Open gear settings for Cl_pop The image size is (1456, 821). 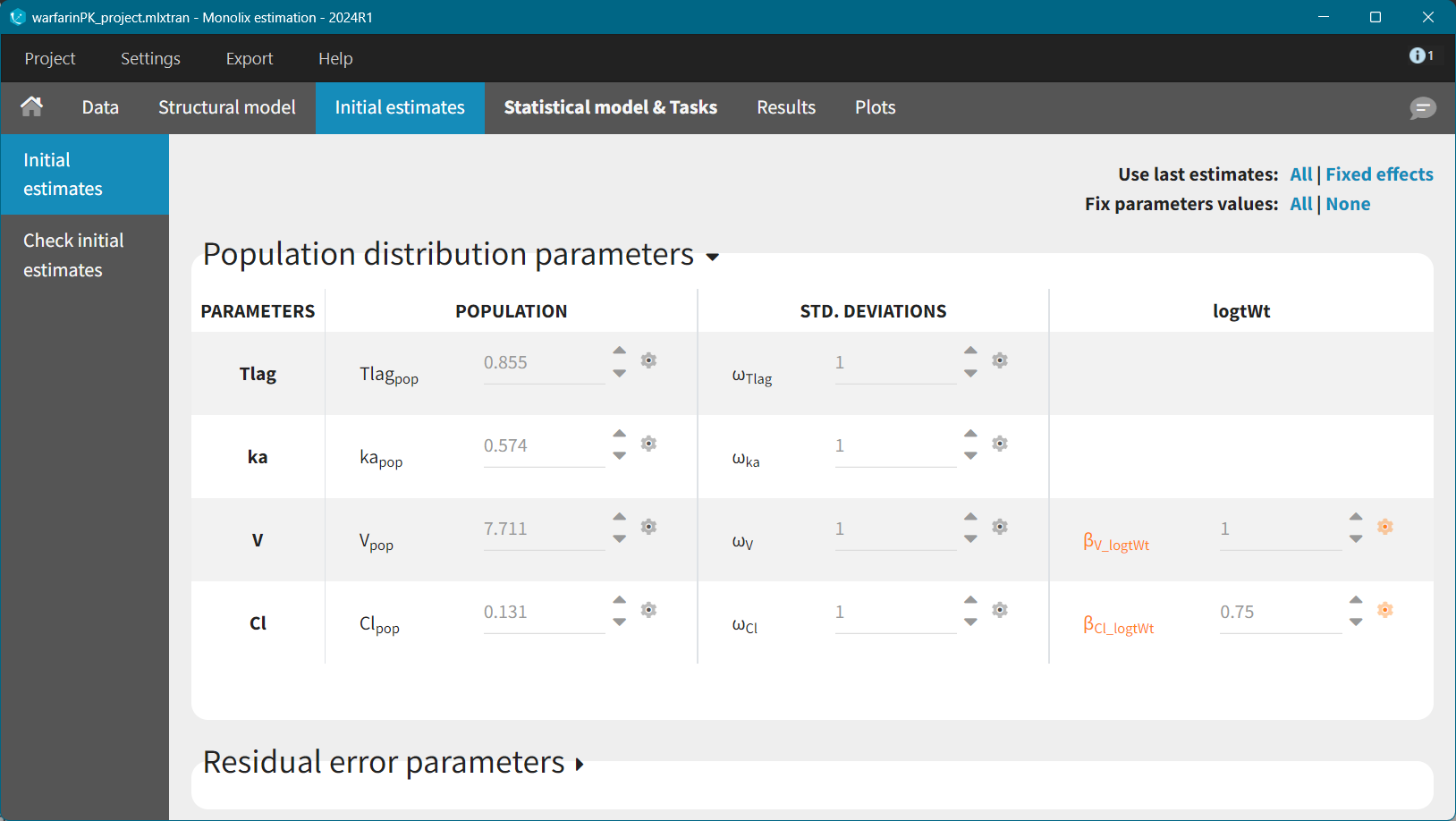point(649,610)
